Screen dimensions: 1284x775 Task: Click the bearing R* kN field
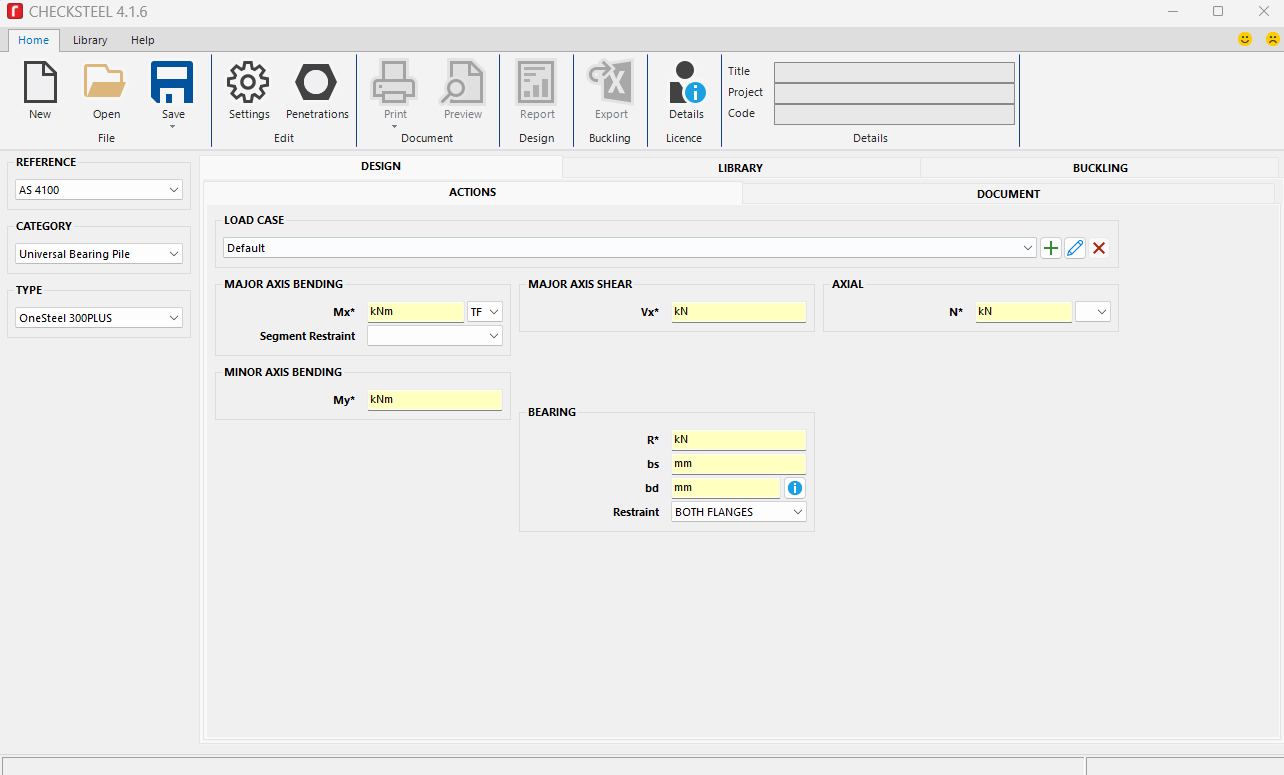[x=739, y=440]
